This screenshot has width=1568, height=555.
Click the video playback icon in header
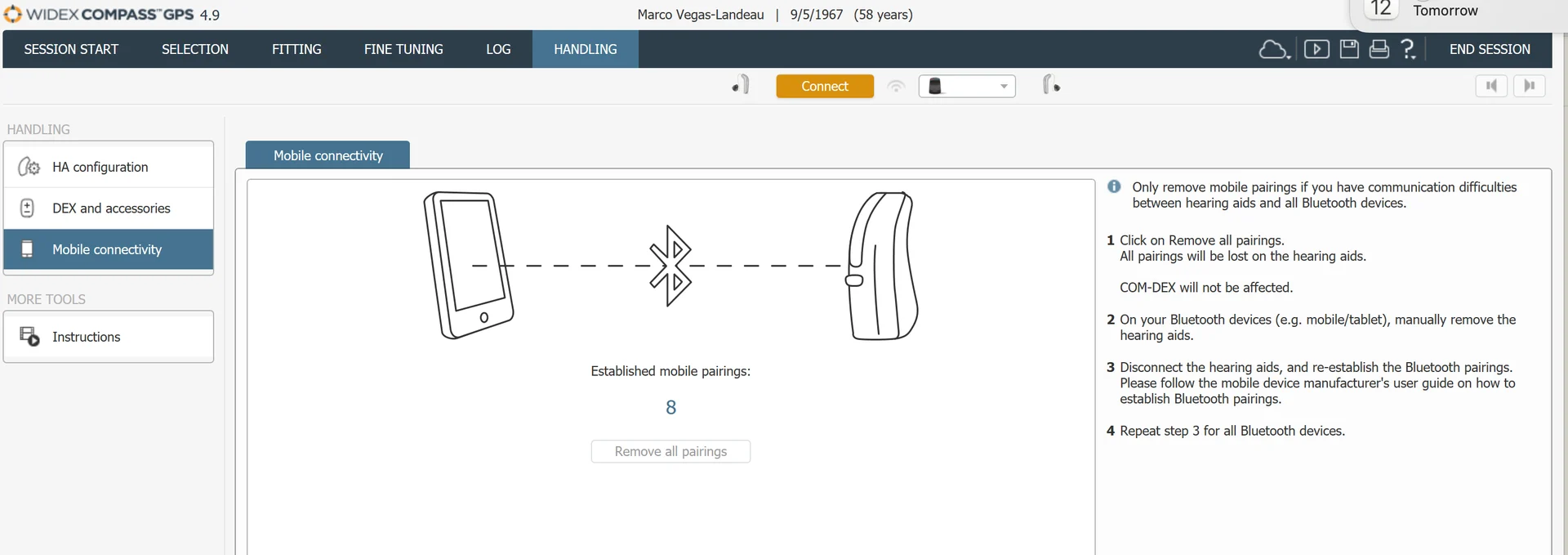click(x=1316, y=50)
